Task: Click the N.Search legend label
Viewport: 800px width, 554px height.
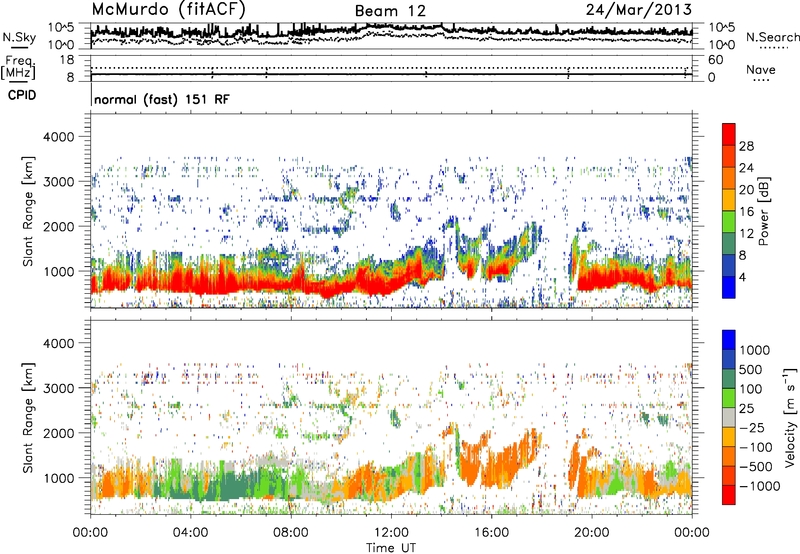Action: (773, 37)
